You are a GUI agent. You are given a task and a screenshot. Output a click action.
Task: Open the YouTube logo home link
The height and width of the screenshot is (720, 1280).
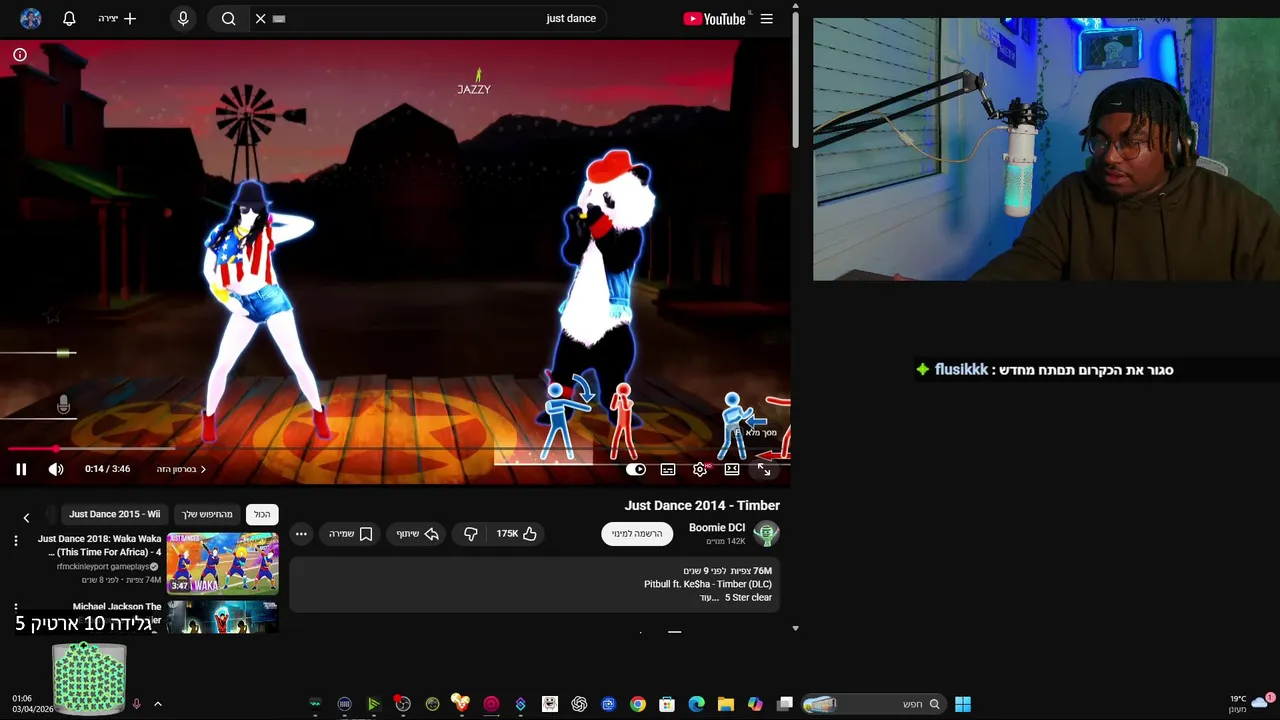[714, 18]
